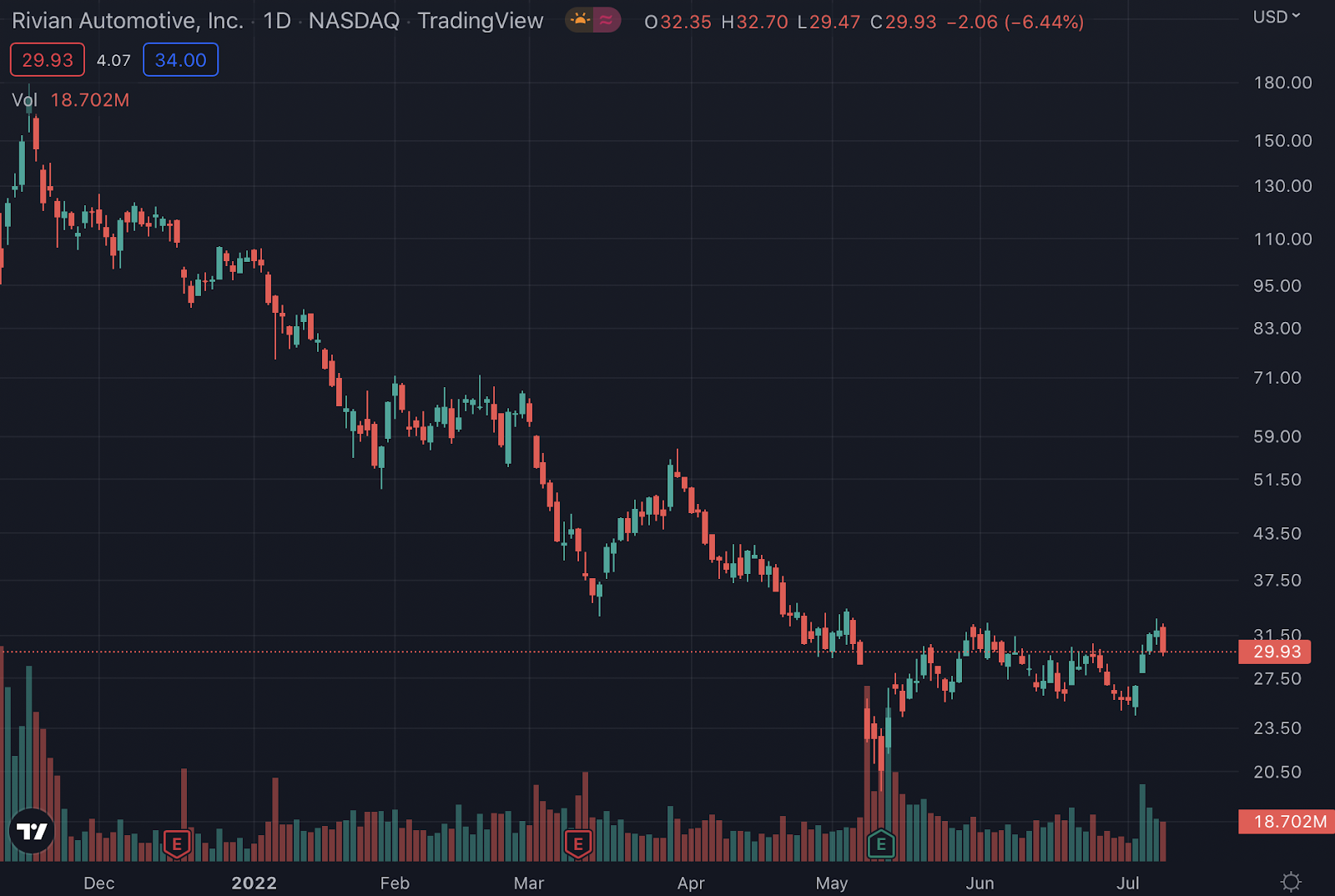
Task: Open the TradingView logo button
Action: [x=32, y=831]
